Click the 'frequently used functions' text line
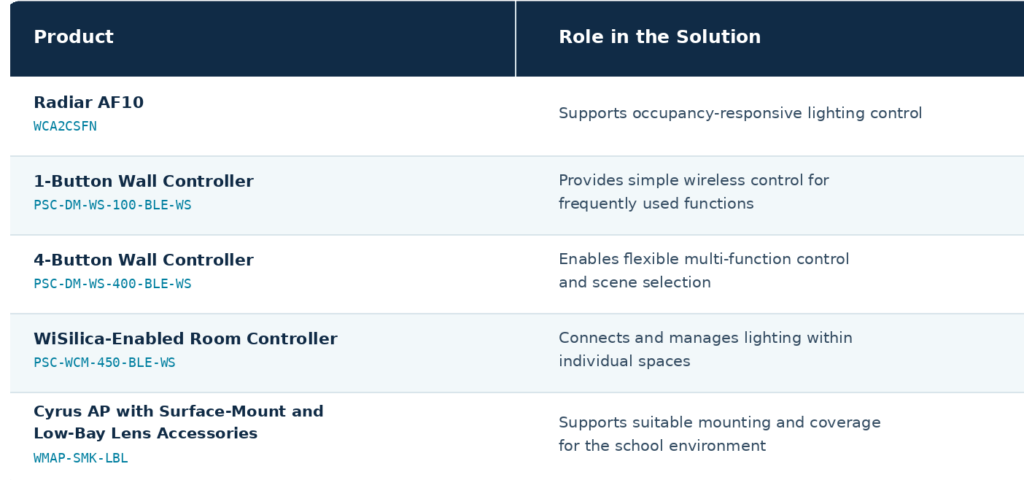 (656, 204)
